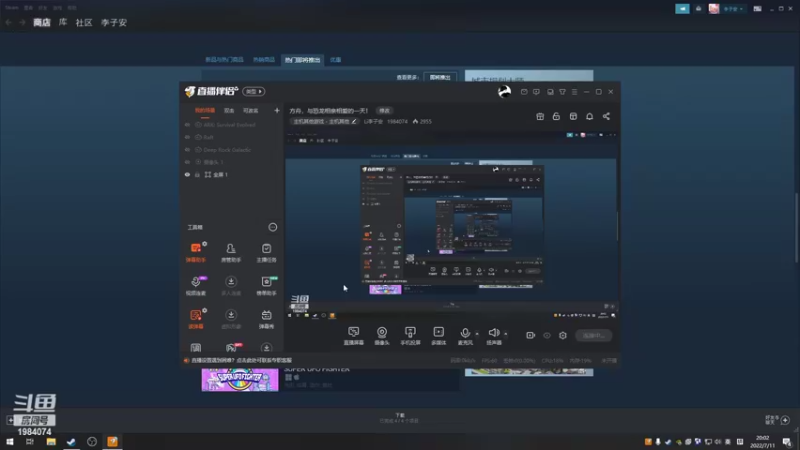800x450 pixels.
Task: Click the mail icon in streaming app title bar
Action: tap(524, 92)
